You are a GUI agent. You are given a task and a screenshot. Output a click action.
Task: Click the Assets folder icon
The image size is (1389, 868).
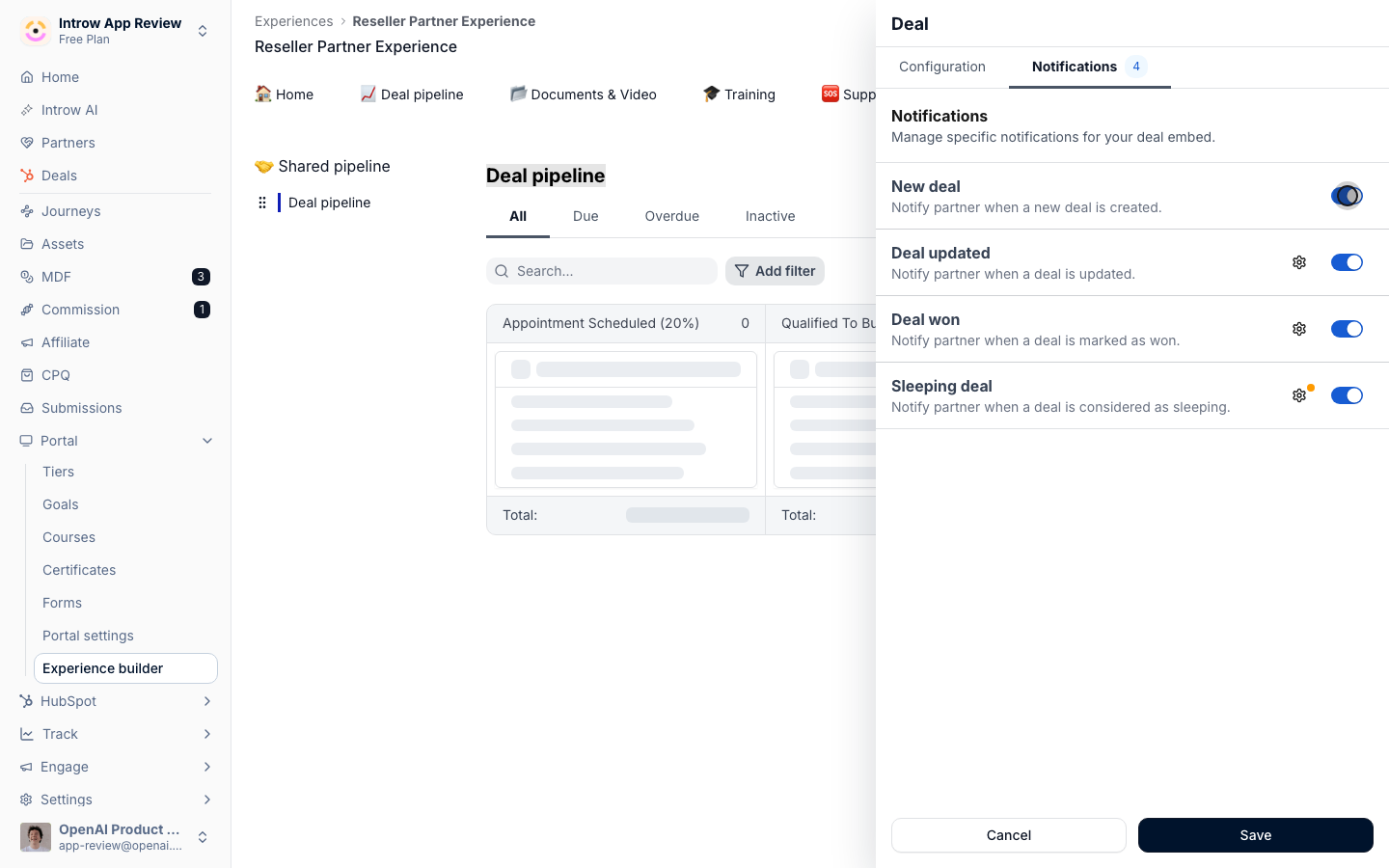(27, 244)
